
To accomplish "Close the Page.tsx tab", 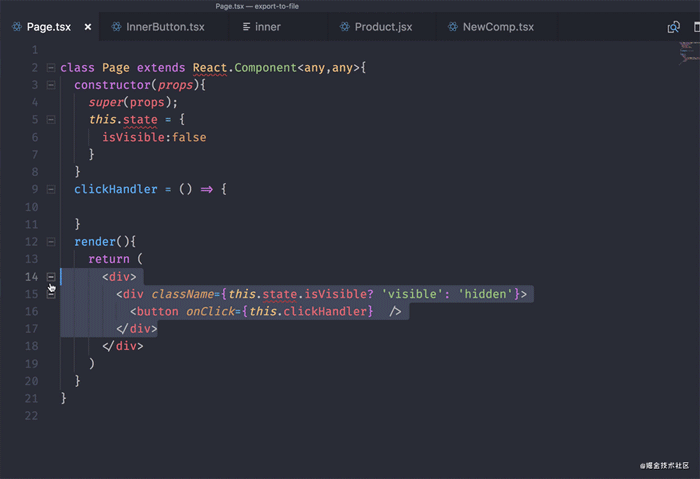I will [88, 27].
